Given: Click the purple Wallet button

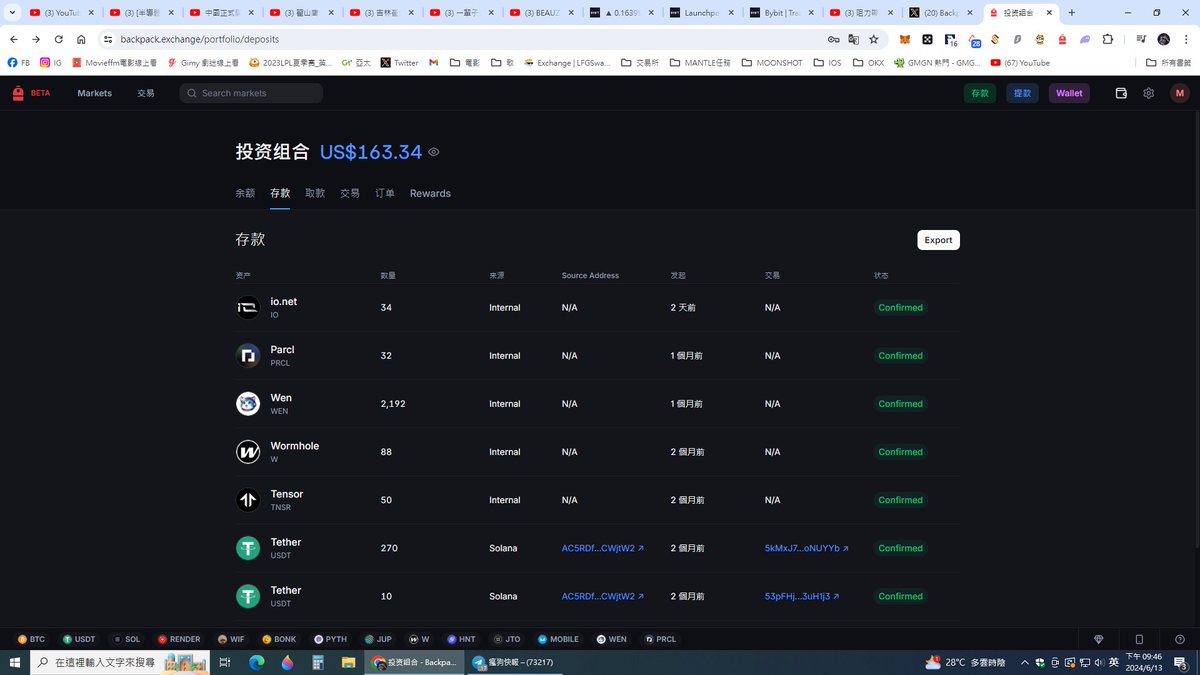Looking at the screenshot, I should point(1069,93).
